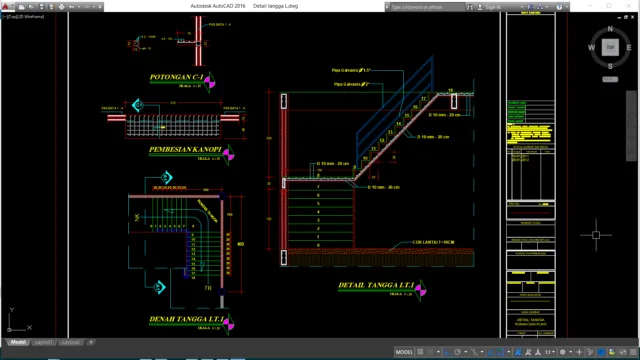Click the clean screen icon
The height and width of the screenshot is (360, 640).
point(622,352)
